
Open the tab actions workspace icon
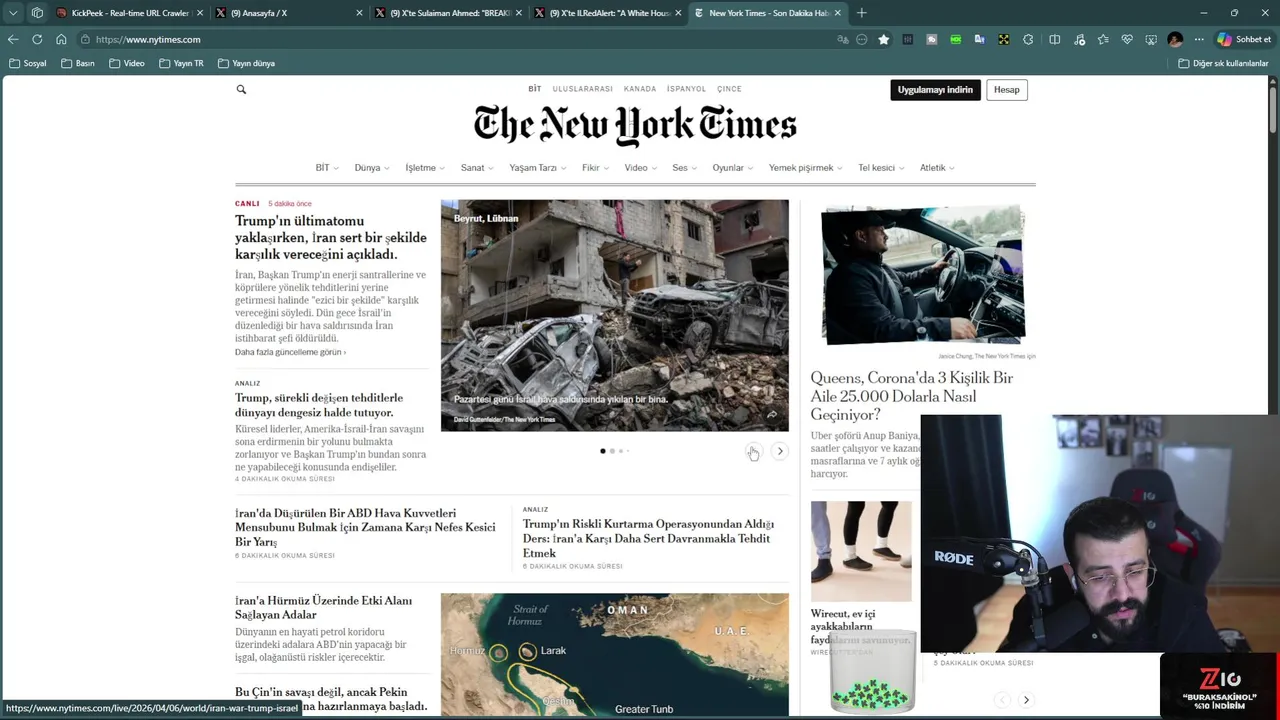click(x=37, y=13)
